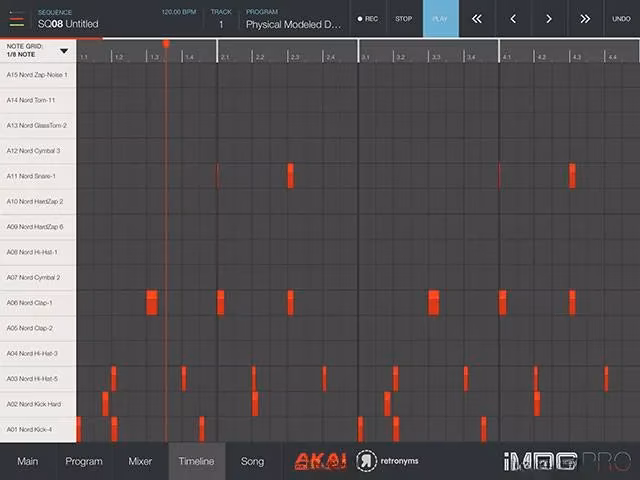The height and width of the screenshot is (480, 640).
Task: Open the TRACK 1 selector
Action: pos(221,19)
